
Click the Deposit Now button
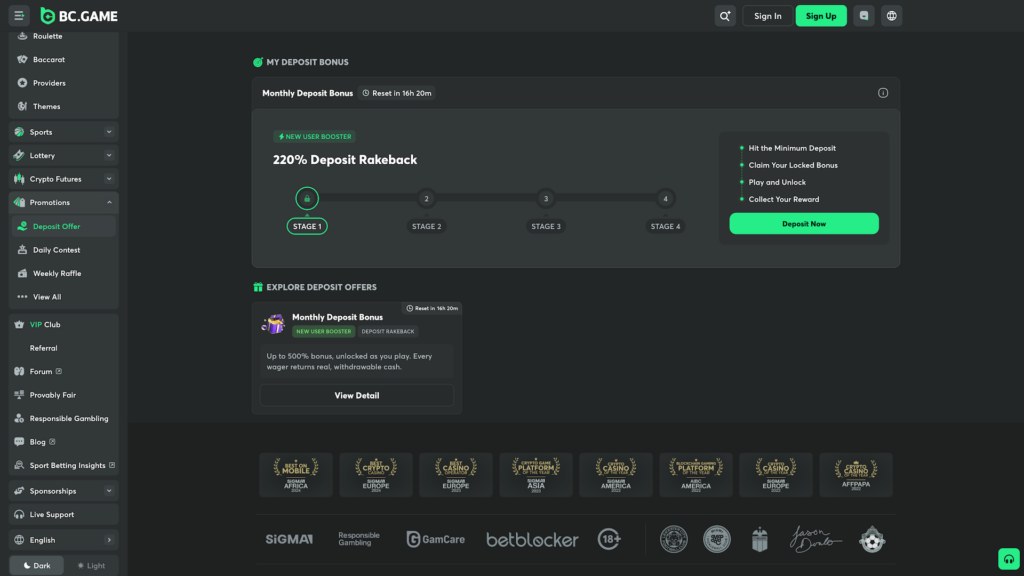(x=804, y=223)
